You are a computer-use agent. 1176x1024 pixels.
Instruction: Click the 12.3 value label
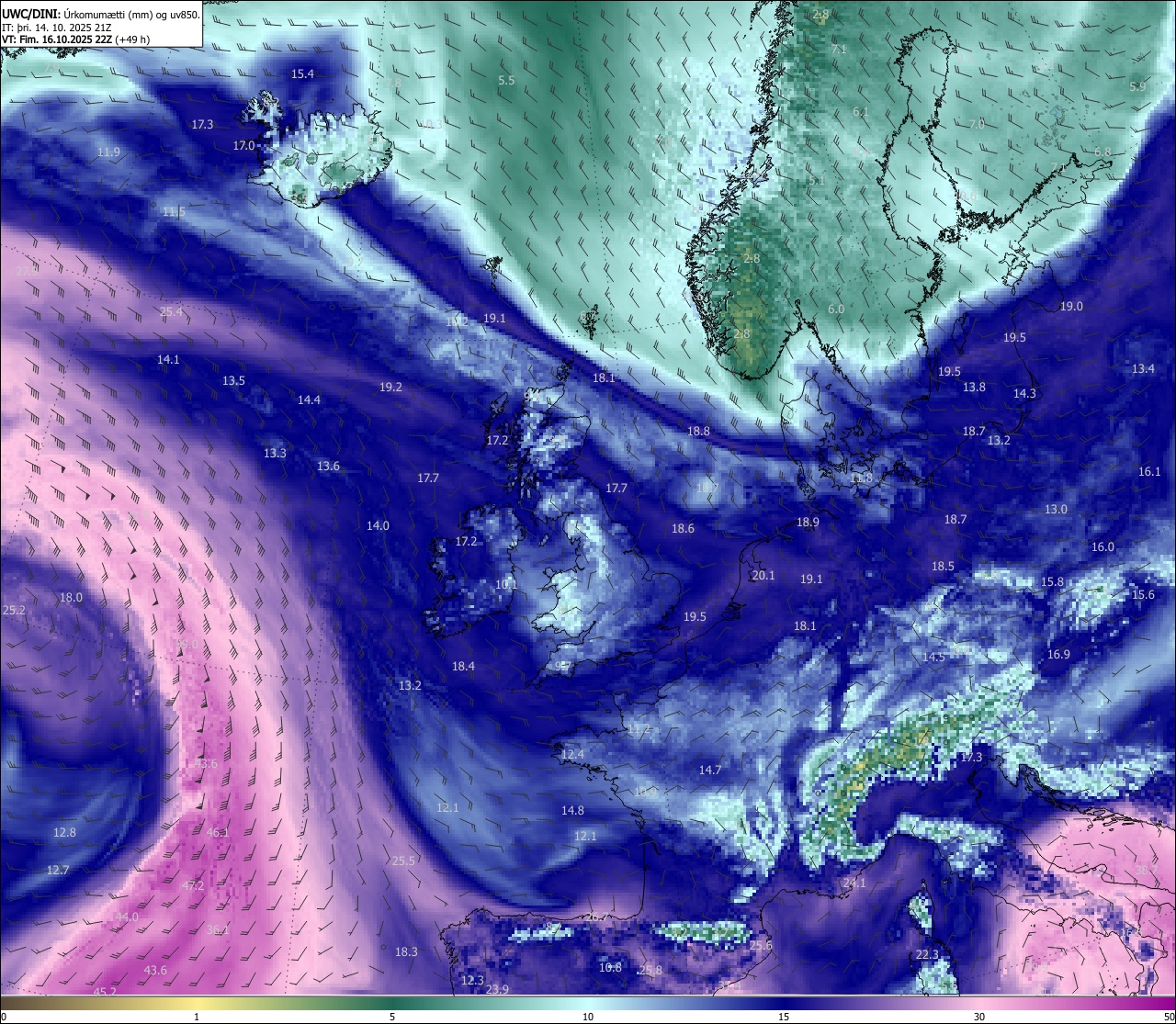pos(472,980)
